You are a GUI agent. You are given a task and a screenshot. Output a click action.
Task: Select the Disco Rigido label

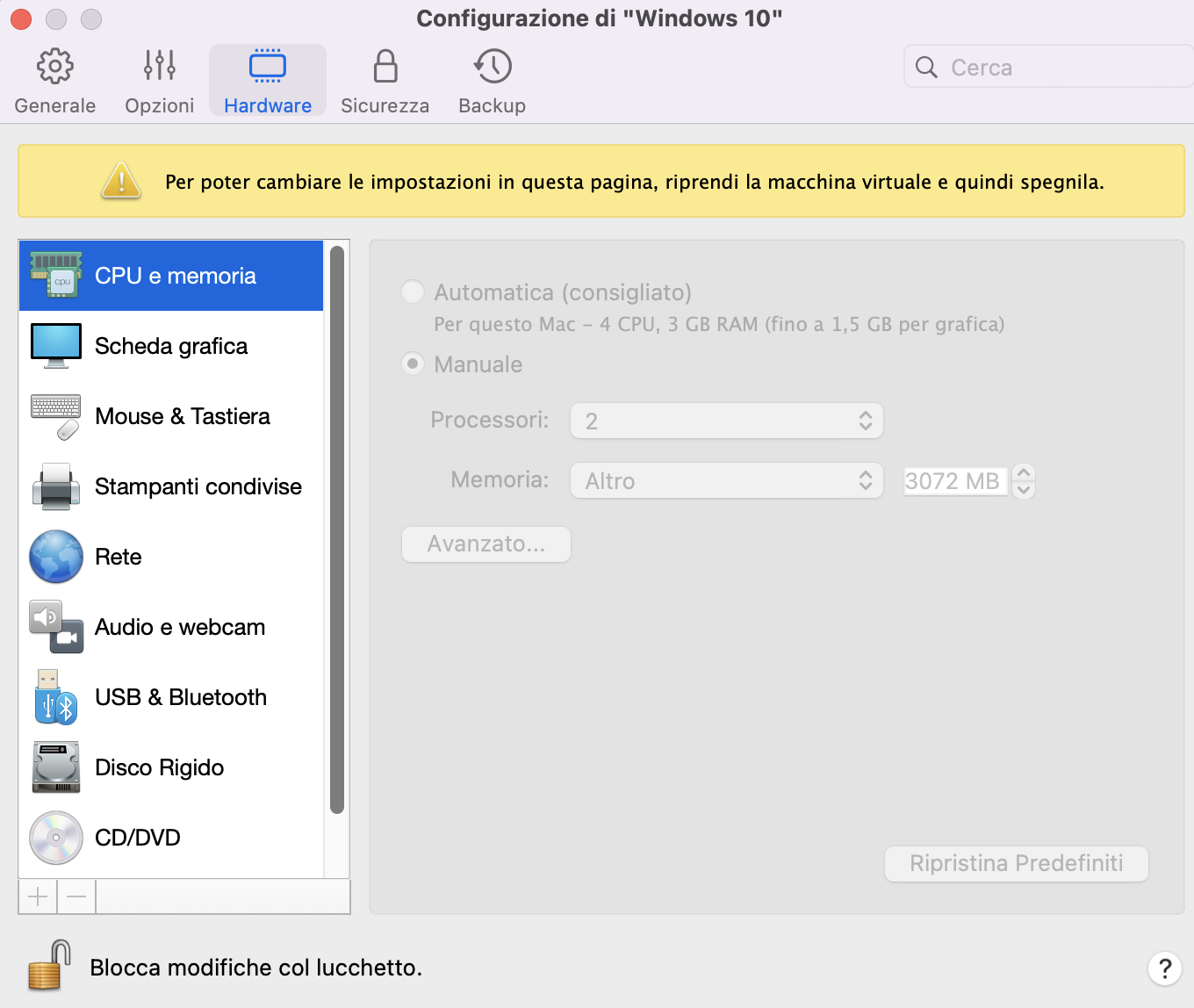160,767
